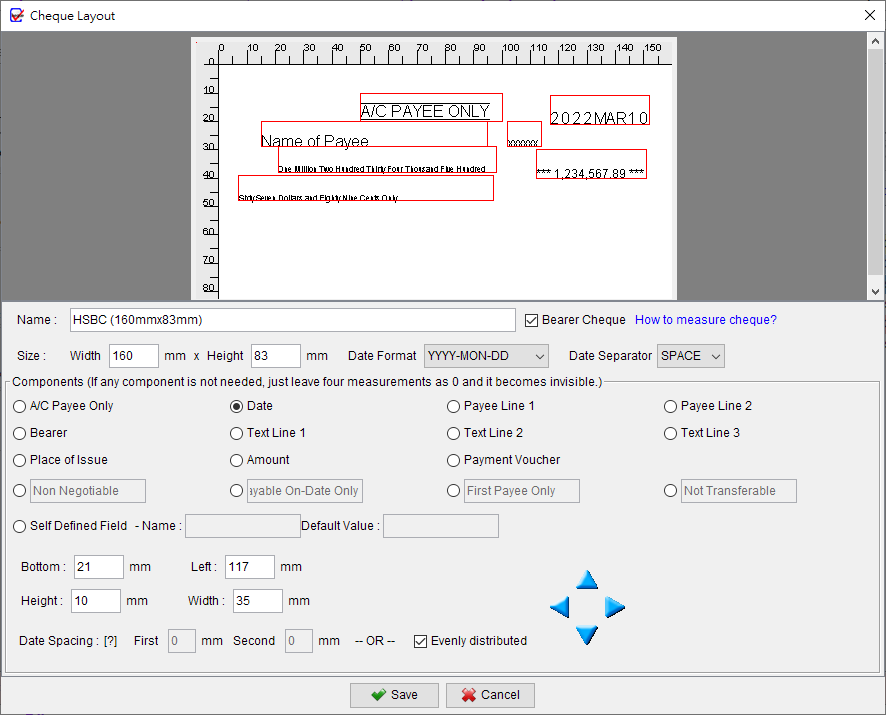886x715 pixels.
Task: Select the Amount component
Action: (x=237, y=460)
